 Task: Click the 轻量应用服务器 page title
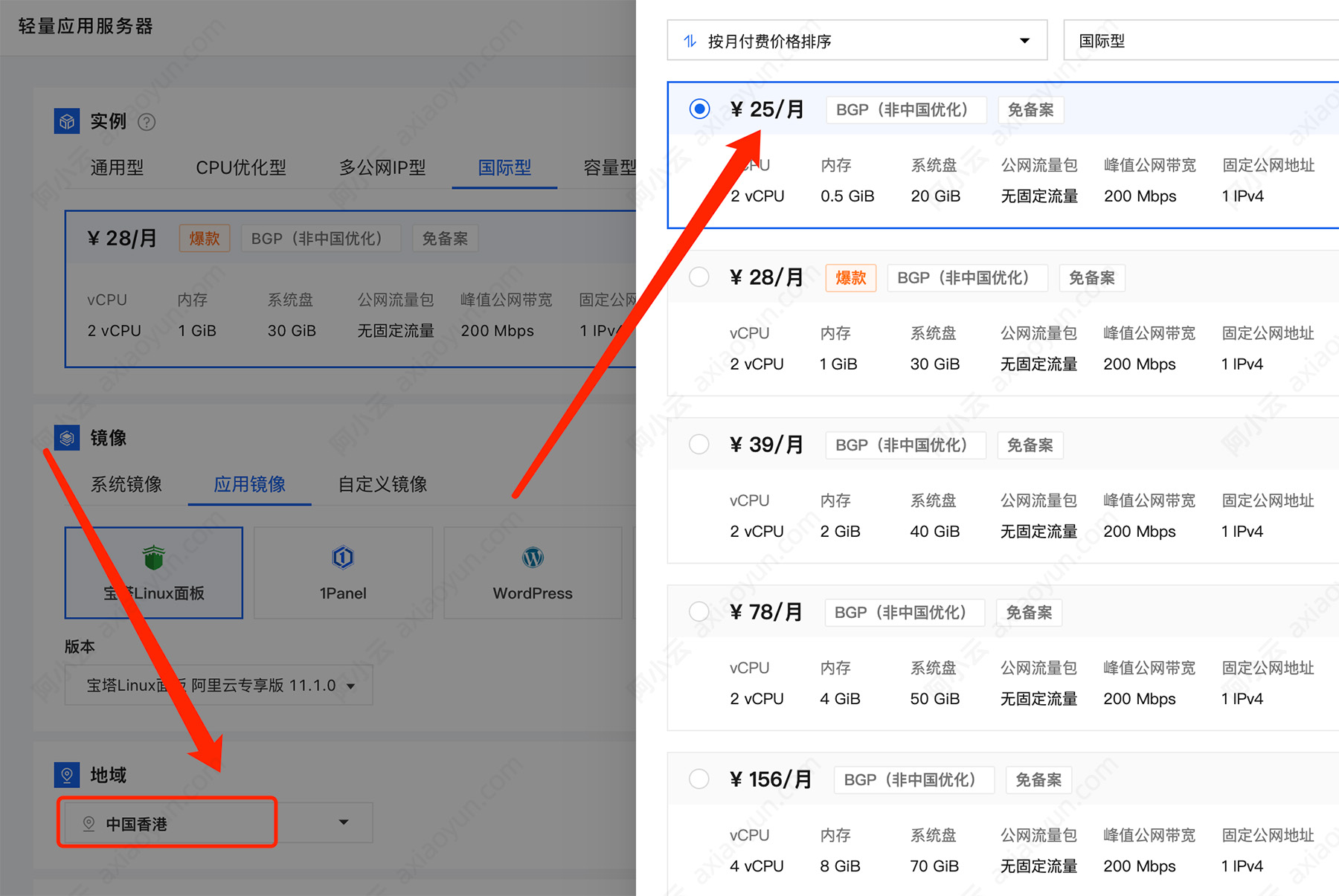pyautogui.click(x=86, y=26)
